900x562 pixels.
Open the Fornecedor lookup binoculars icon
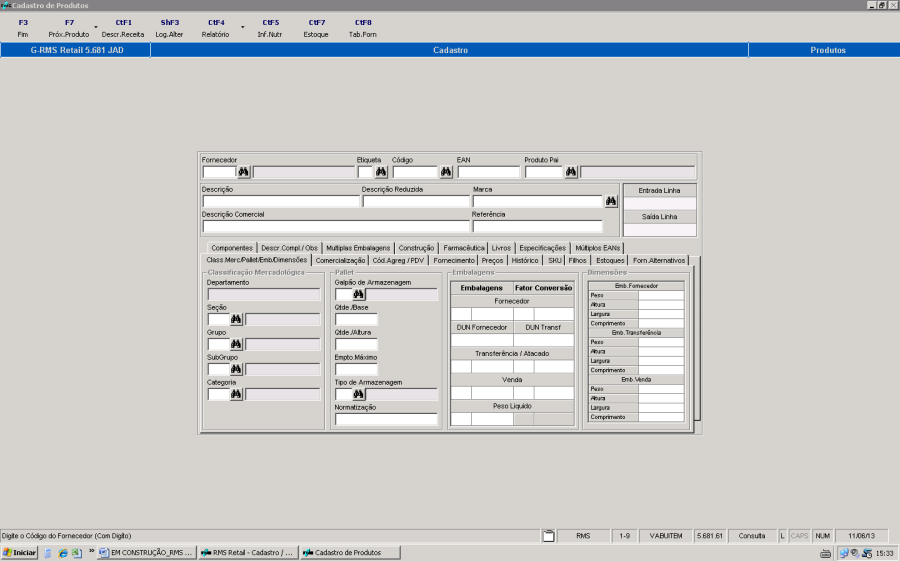click(243, 172)
